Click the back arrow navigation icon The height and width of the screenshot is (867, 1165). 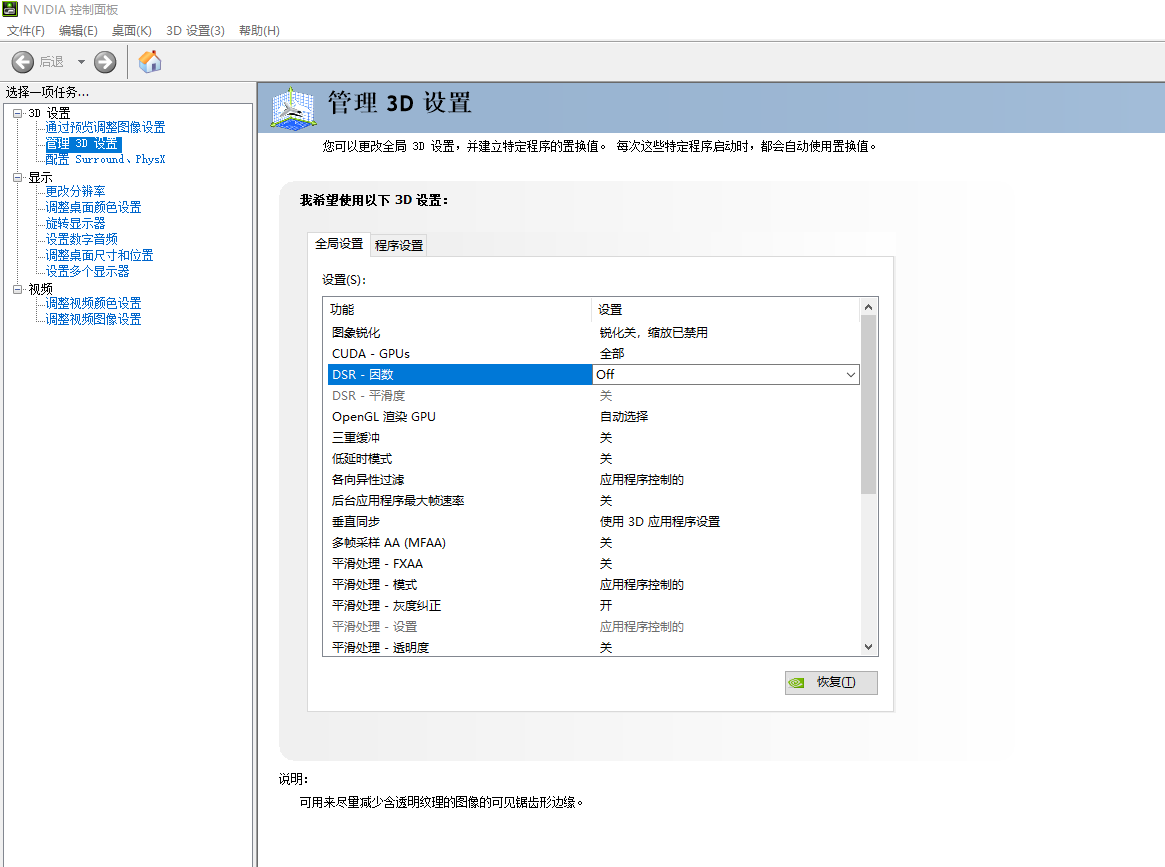pyautogui.click(x=23, y=62)
